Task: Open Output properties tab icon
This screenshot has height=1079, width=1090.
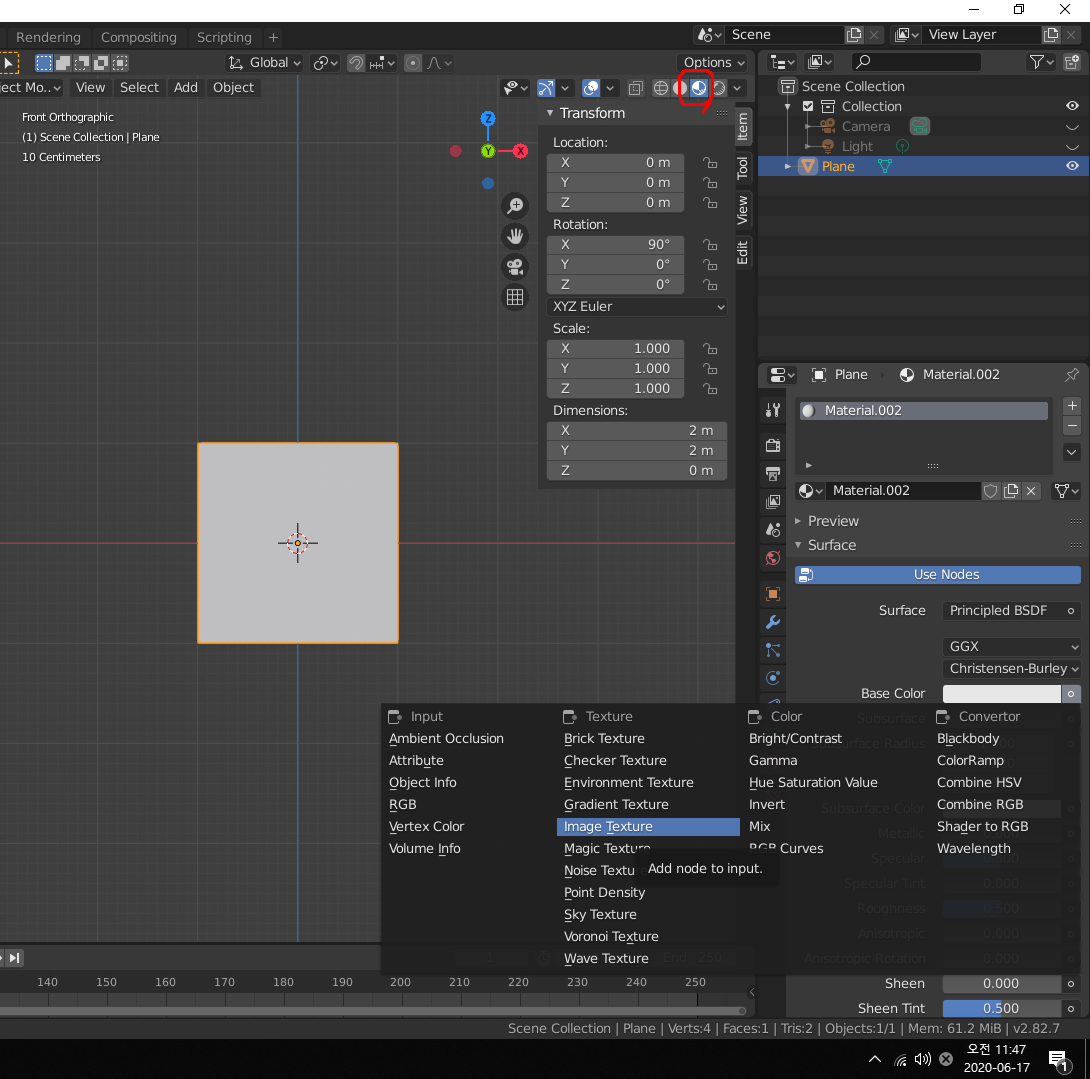Action: tap(773, 473)
